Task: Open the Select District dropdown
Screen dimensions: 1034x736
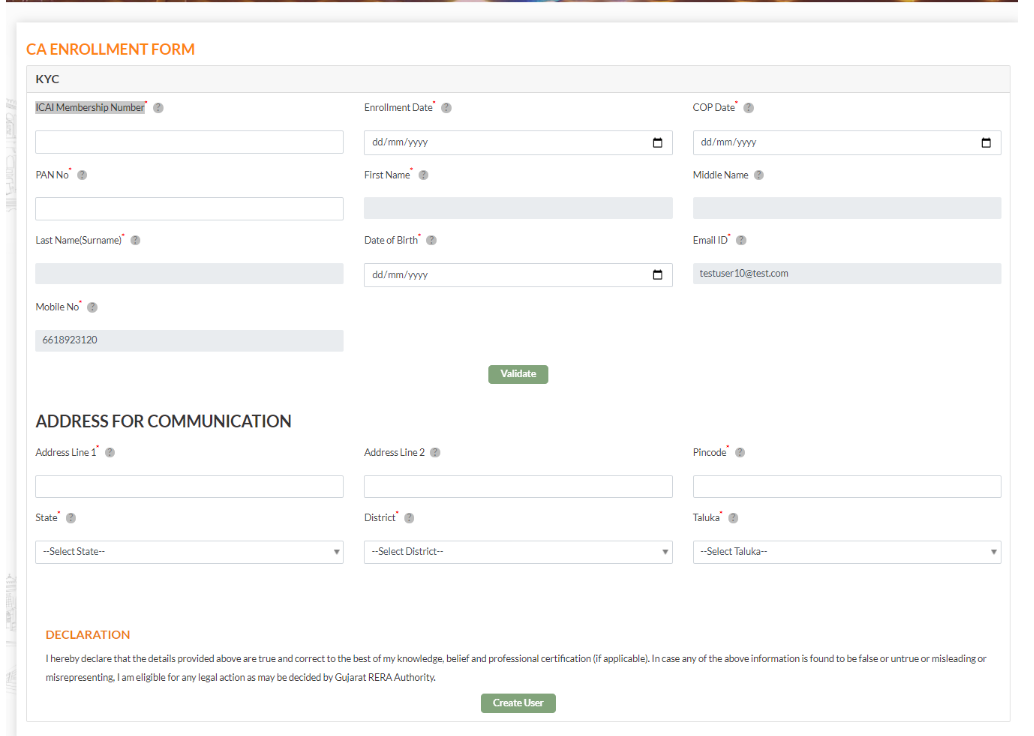Action: 518,552
